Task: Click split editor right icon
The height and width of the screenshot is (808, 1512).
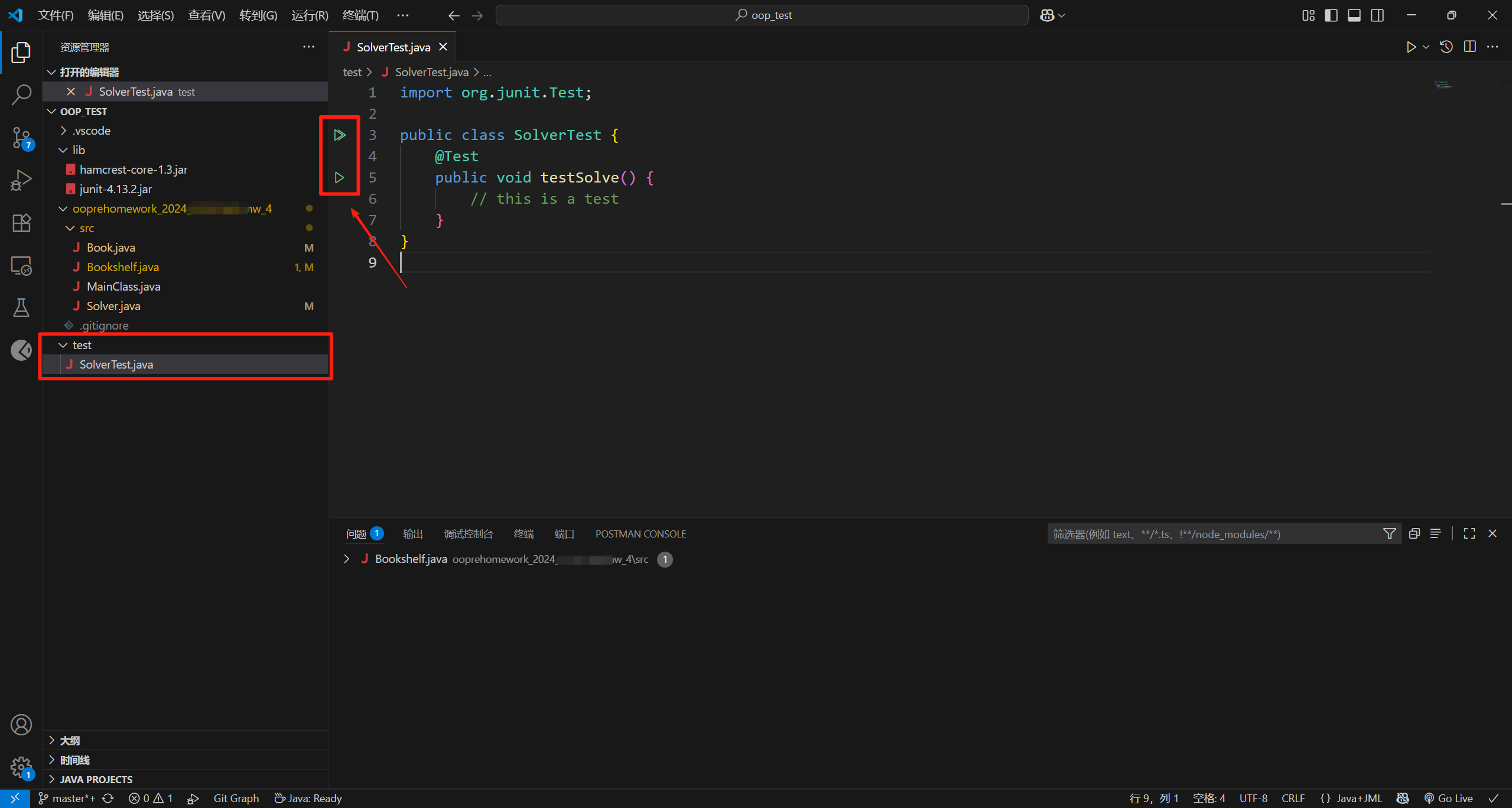Action: (x=1469, y=47)
